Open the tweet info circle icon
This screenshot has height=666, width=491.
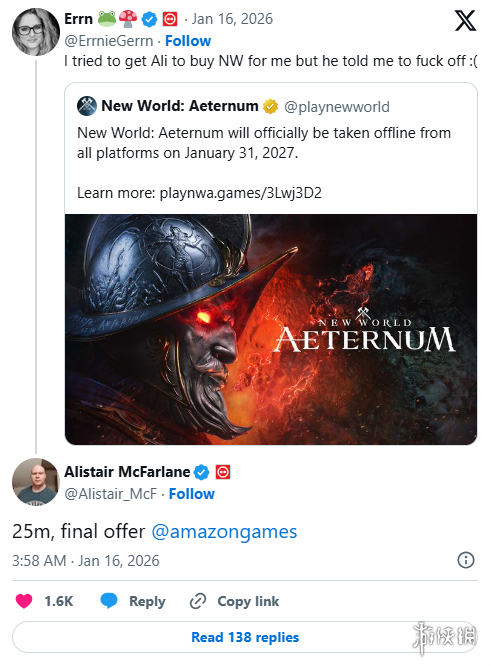pyautogui.click(x=466, y=560)
